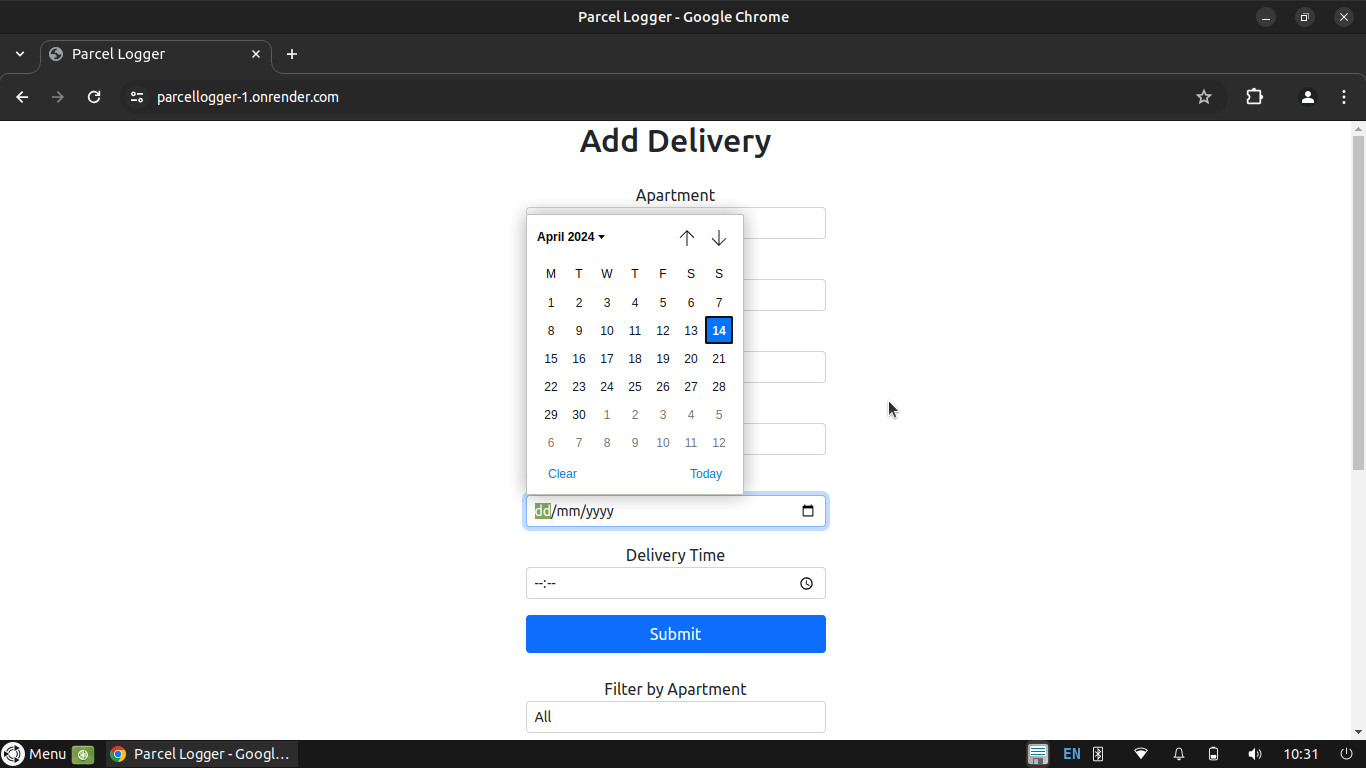Viewport: 1366px width, 768px height.
Task: Click the calendar icon in date field
Action: 808,511
